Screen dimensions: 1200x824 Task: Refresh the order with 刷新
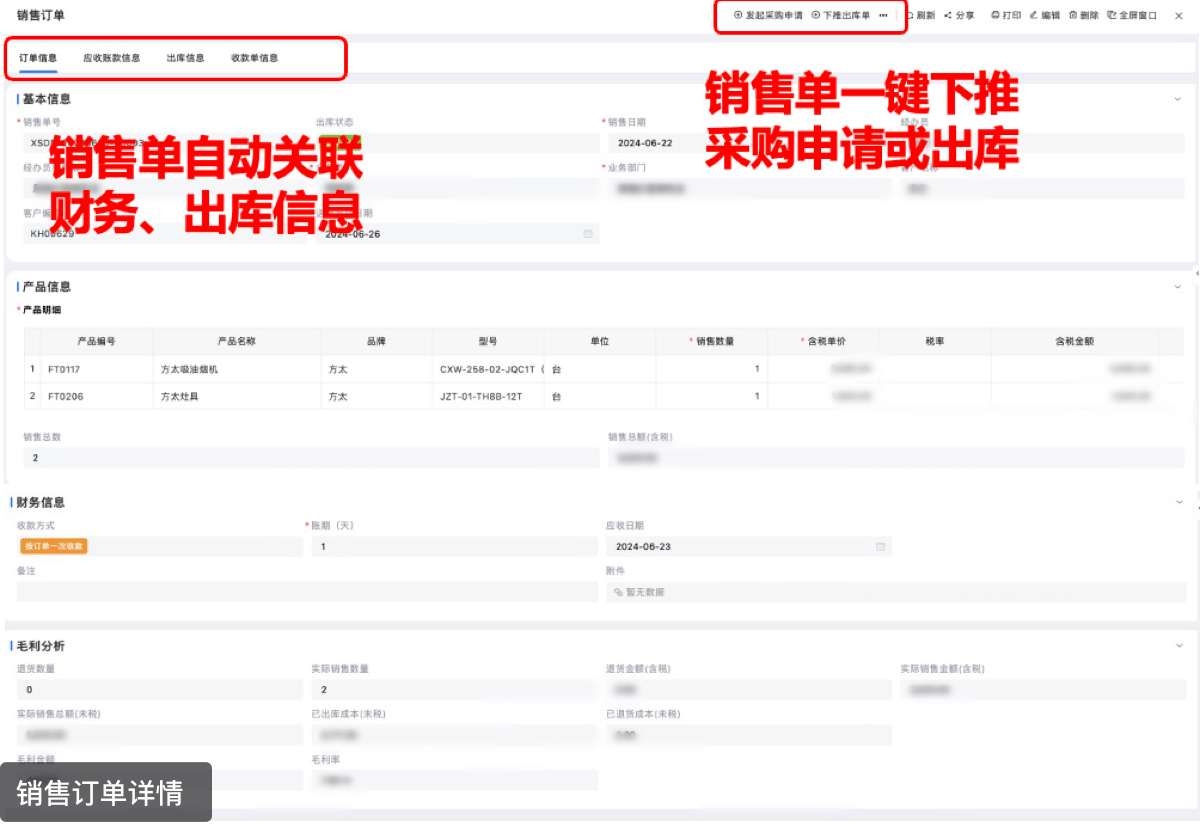click(x=920, y=16)
